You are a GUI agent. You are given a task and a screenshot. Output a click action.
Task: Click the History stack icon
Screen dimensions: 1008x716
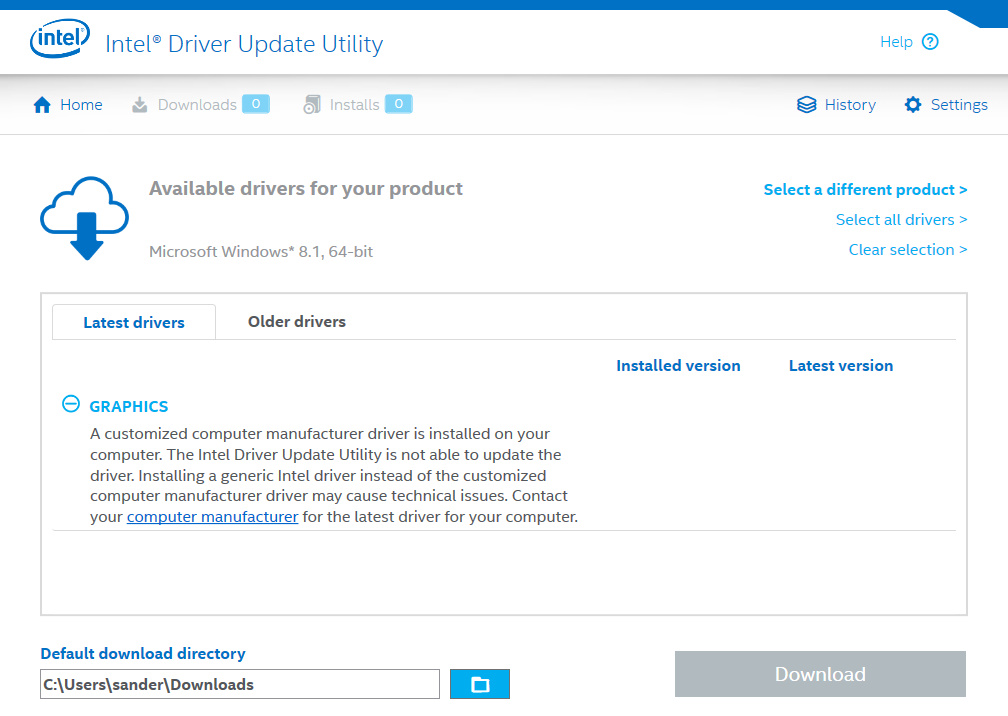pos(806,105)
